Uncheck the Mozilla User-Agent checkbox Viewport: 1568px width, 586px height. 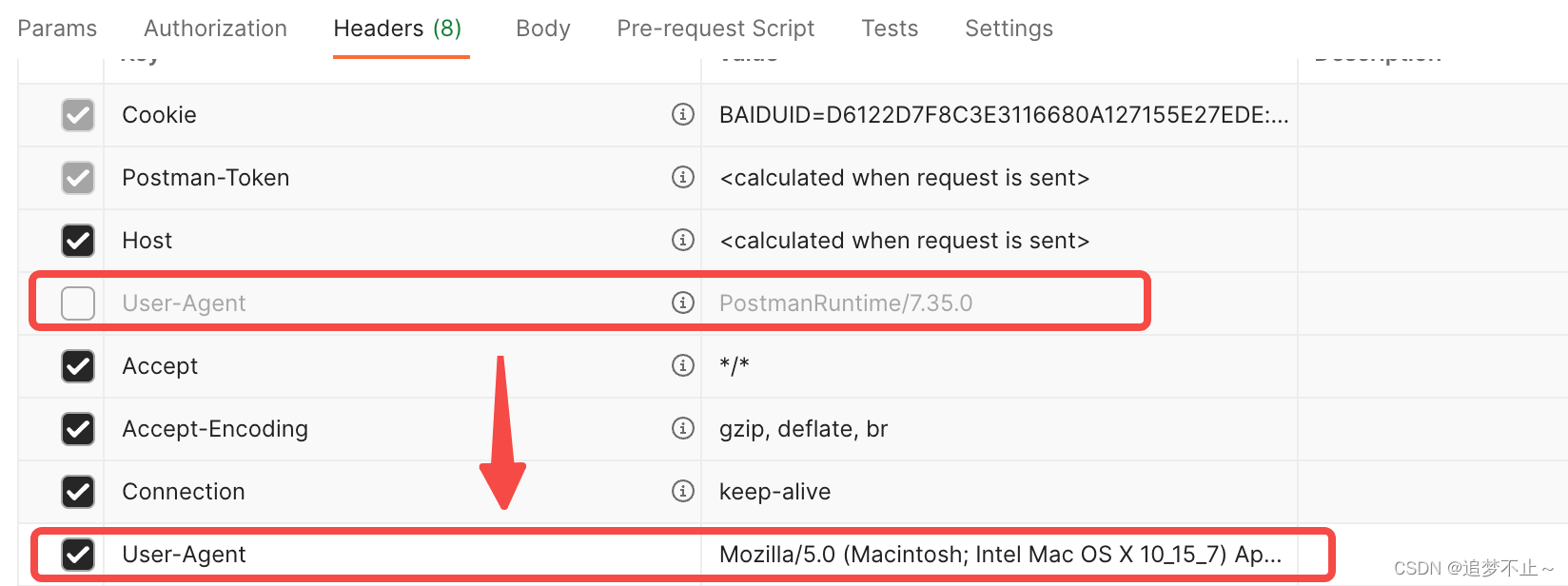(78, 554)
